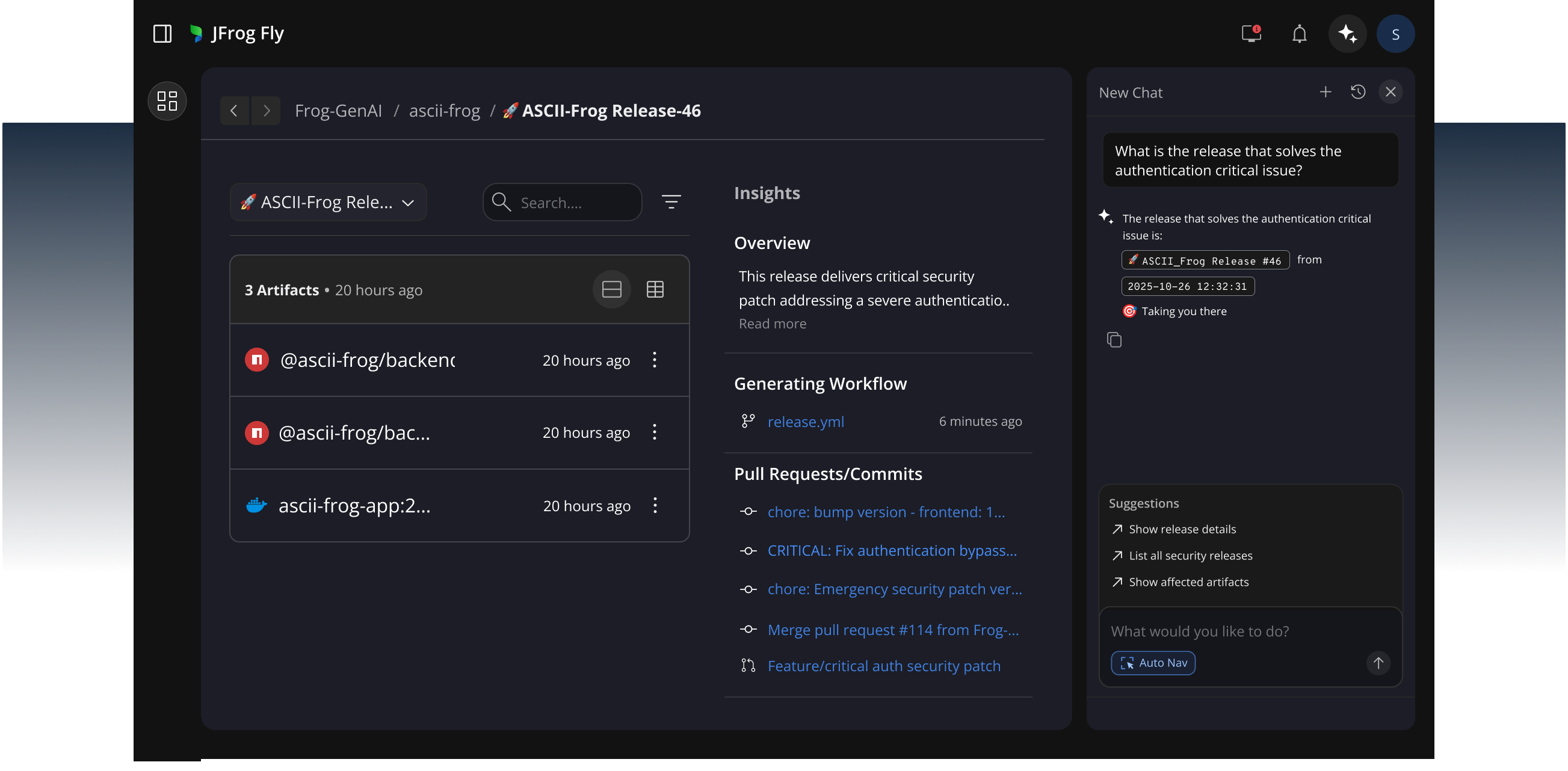The width and height of the screenshot is (1568, 771).
Task: Open the dashboard grid icon
Action: click(x=167, y=100)
